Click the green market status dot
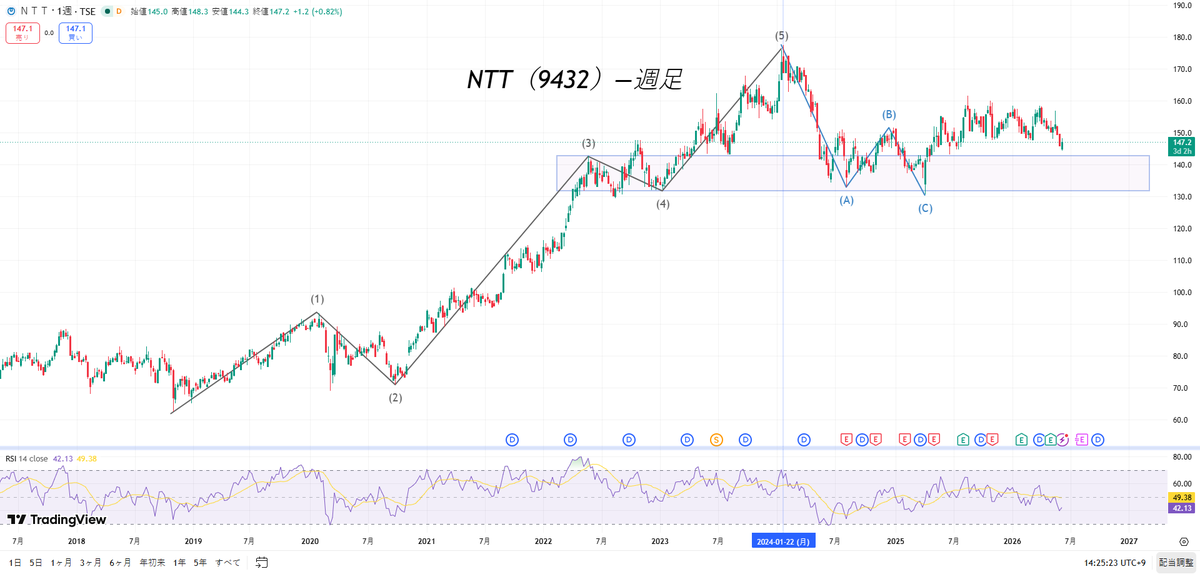The image size is (1200, 574). click(x=106, y=10)
